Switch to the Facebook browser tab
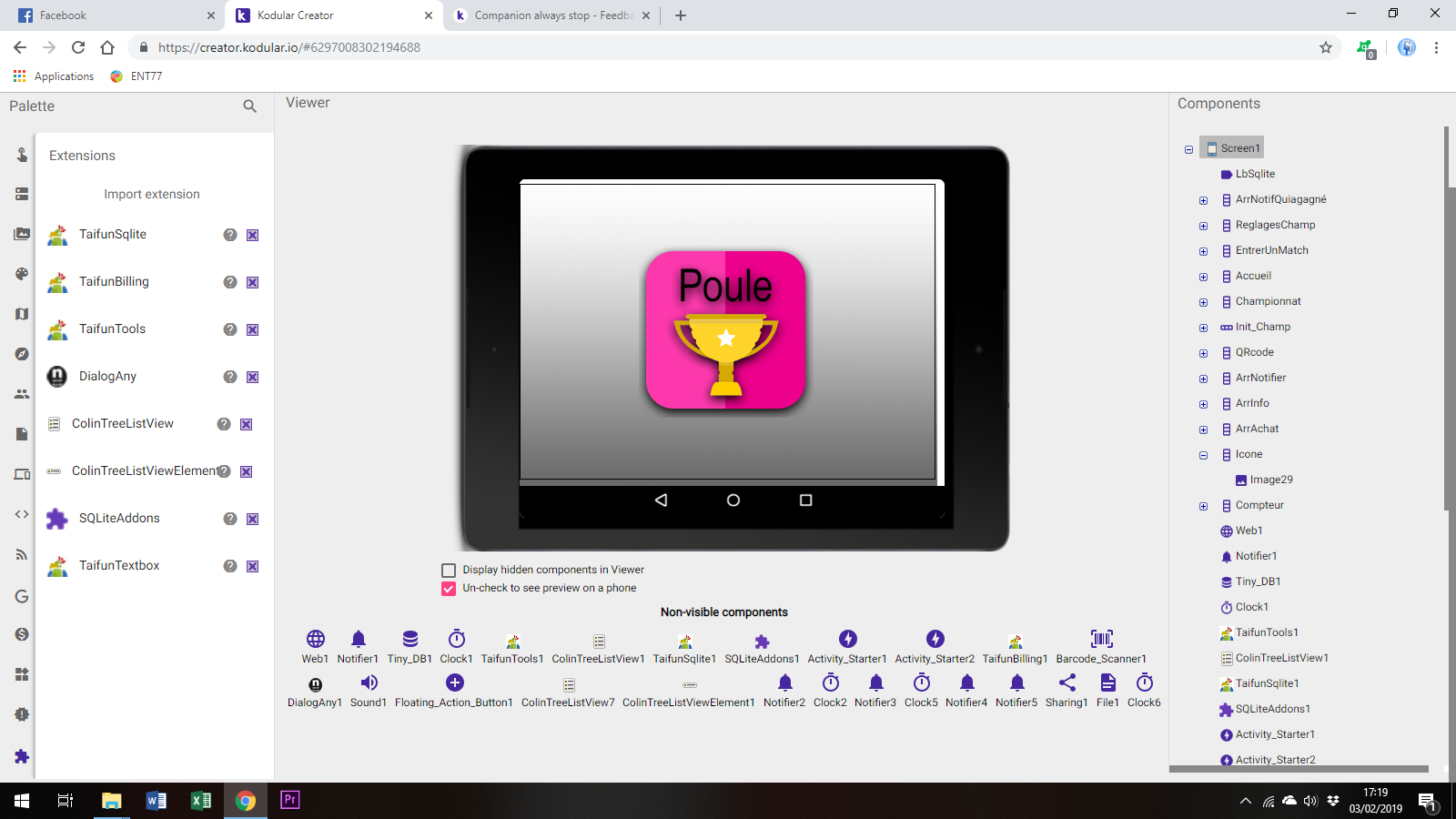The height and width of the screenshot is (819, 1456). [109, 15]
